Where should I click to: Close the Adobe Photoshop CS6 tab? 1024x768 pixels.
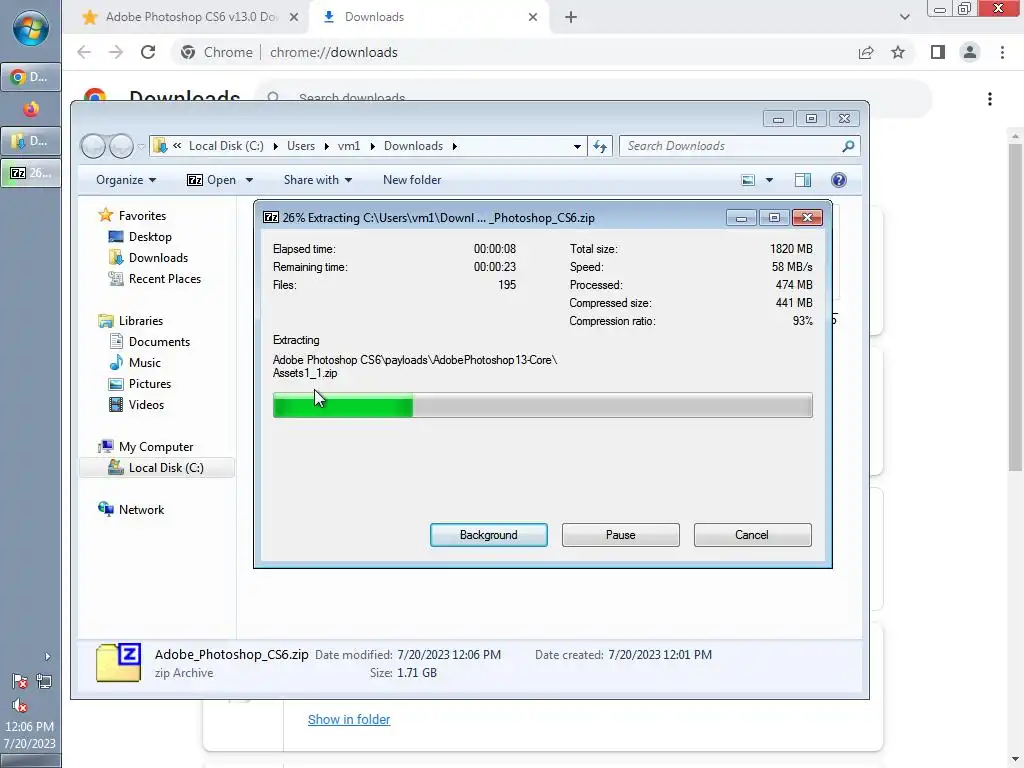point(294,17)
